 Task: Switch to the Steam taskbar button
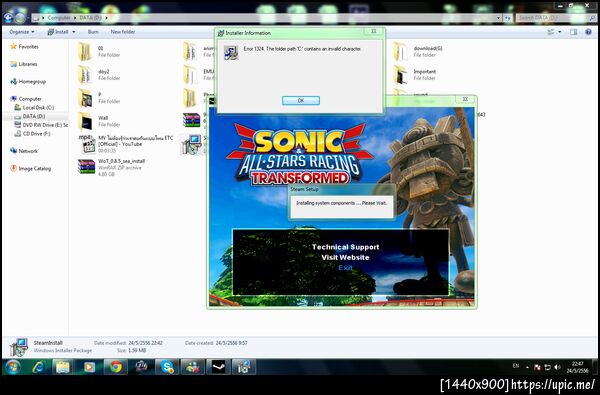click(x=218, y=367)
